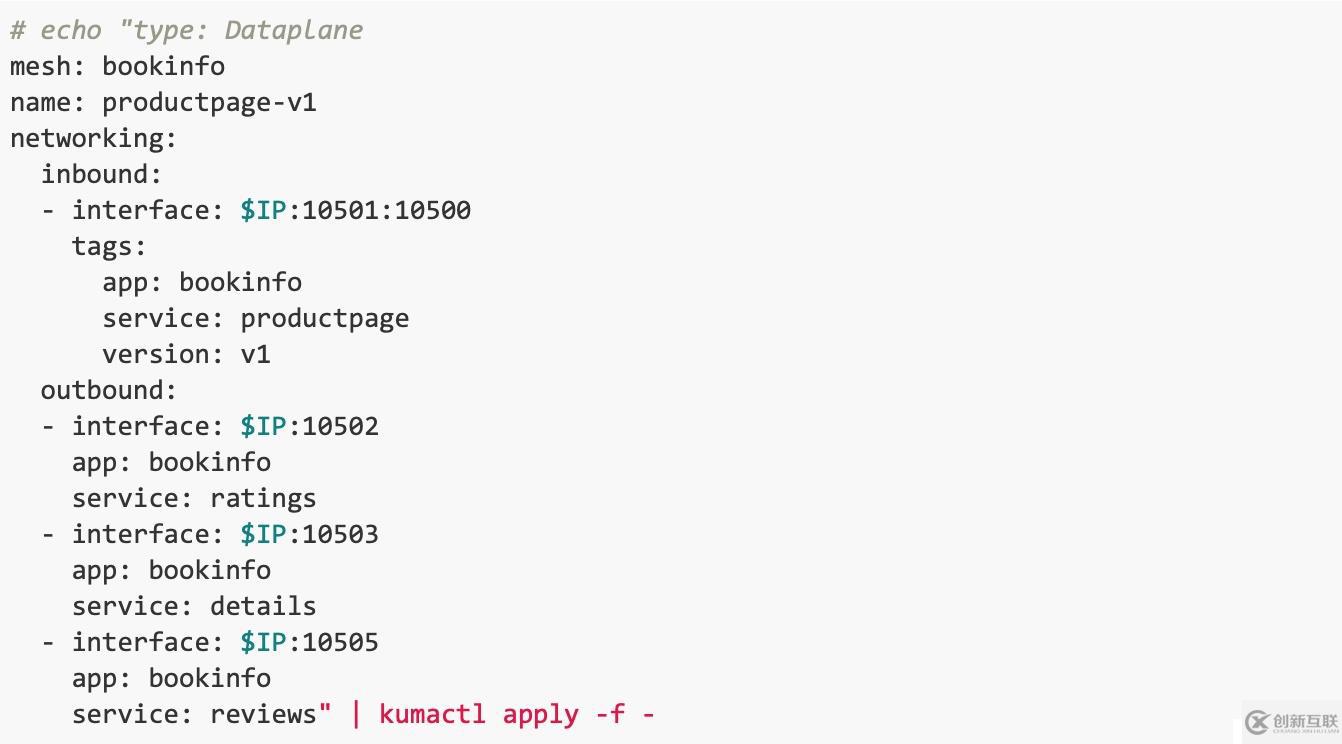Screen dimensions: 1342x744
Task: Click the tags: key
Action: tap(109, 246)
